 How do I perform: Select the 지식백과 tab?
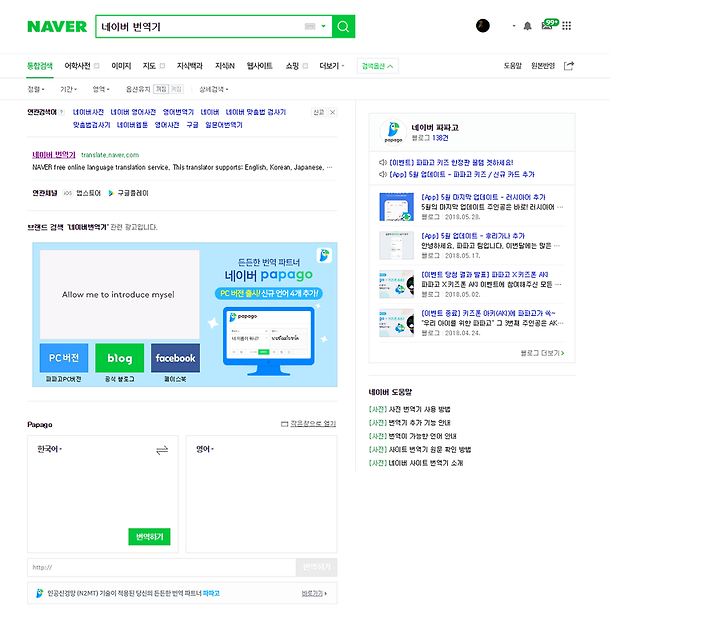(x=190, y=66)
